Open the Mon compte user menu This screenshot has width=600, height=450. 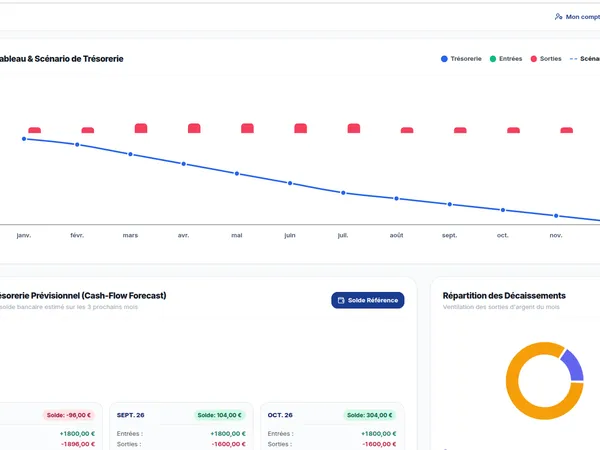tap(577, 17)
